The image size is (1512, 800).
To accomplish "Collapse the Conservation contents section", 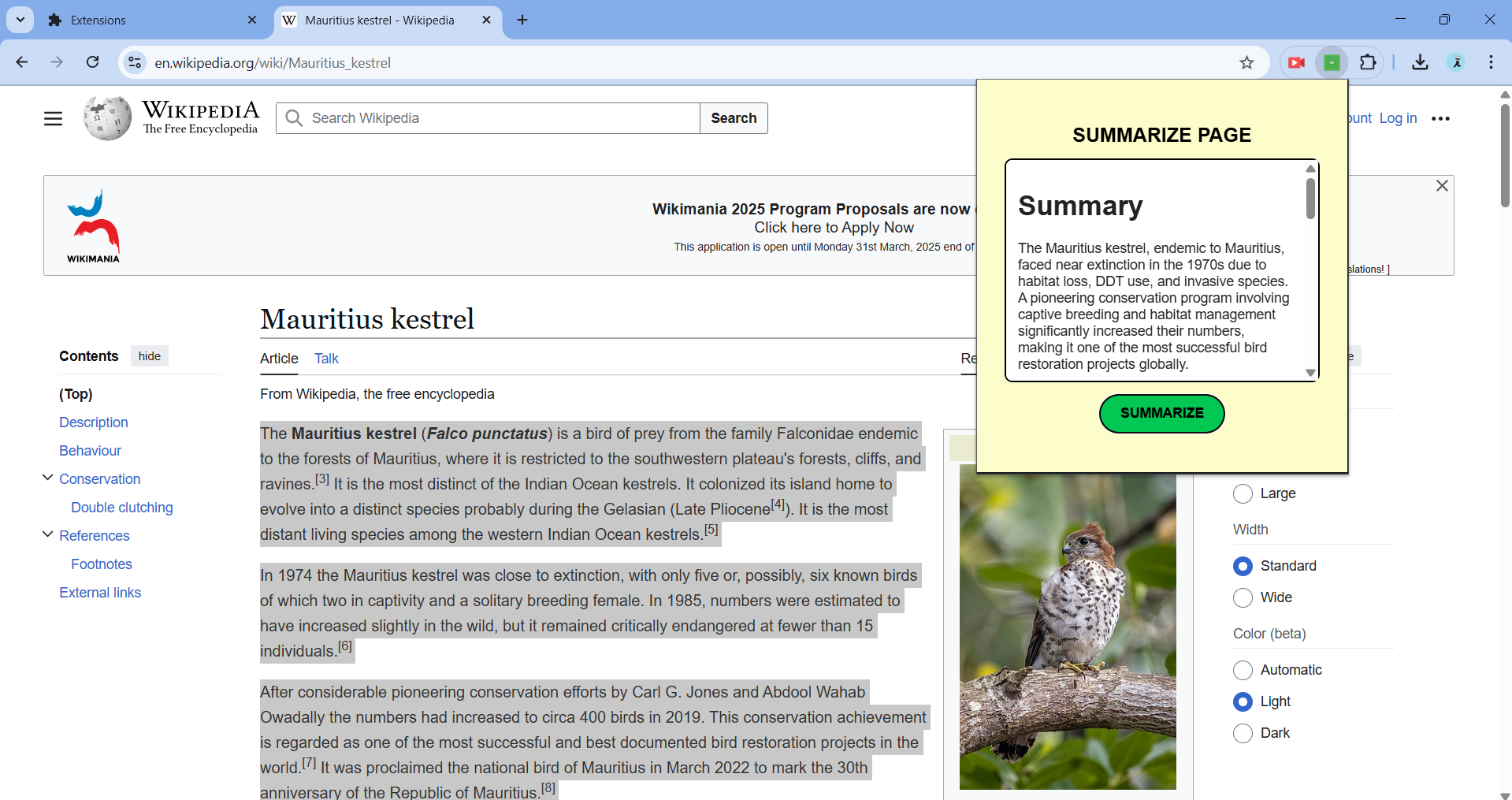I will 47,478.
